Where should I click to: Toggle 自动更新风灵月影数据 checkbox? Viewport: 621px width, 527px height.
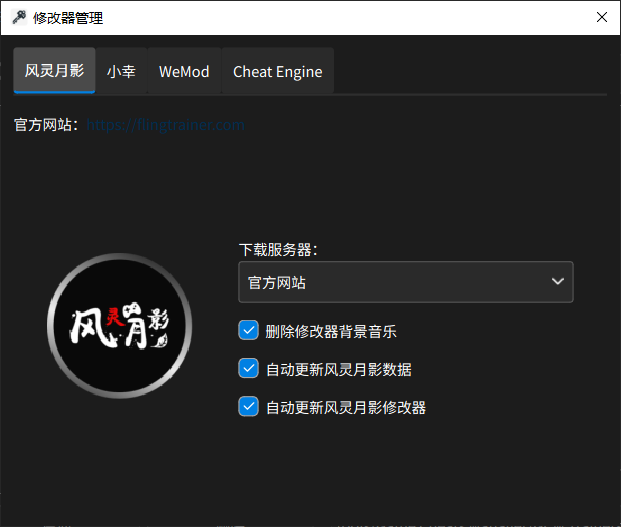(x=249, y=368)
